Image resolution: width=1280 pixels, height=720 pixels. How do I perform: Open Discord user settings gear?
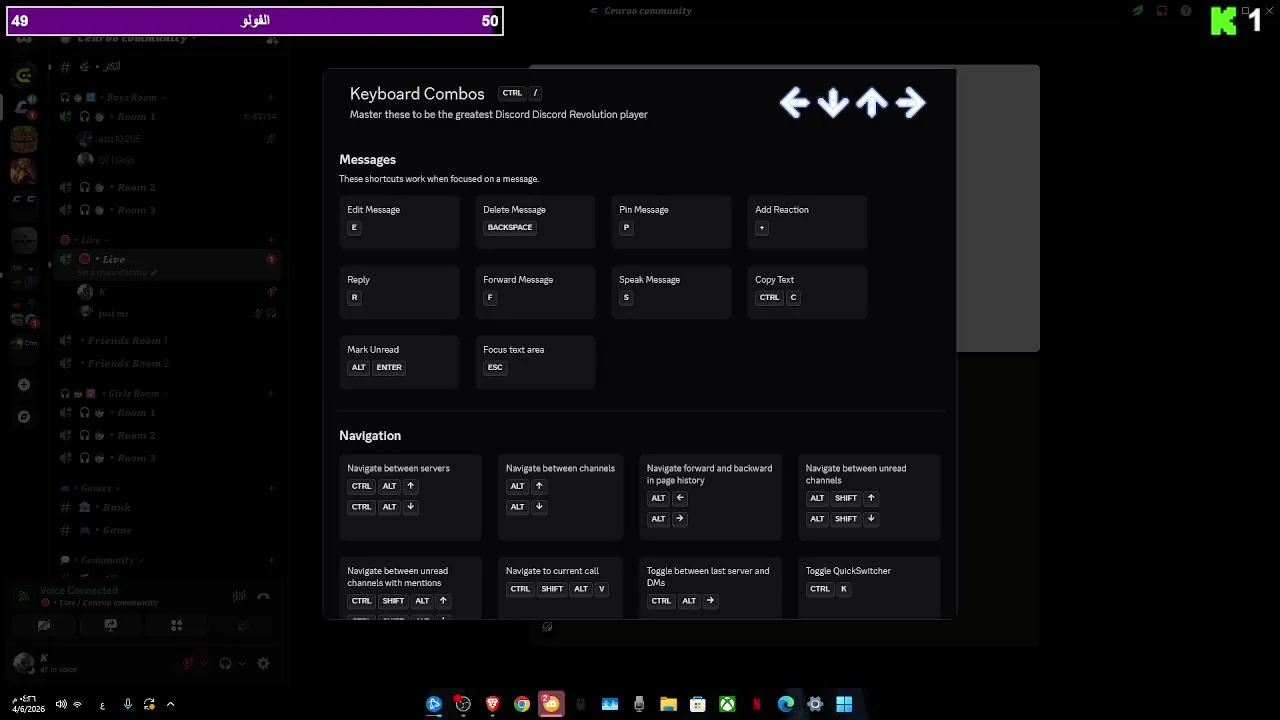tap(263, 663)
